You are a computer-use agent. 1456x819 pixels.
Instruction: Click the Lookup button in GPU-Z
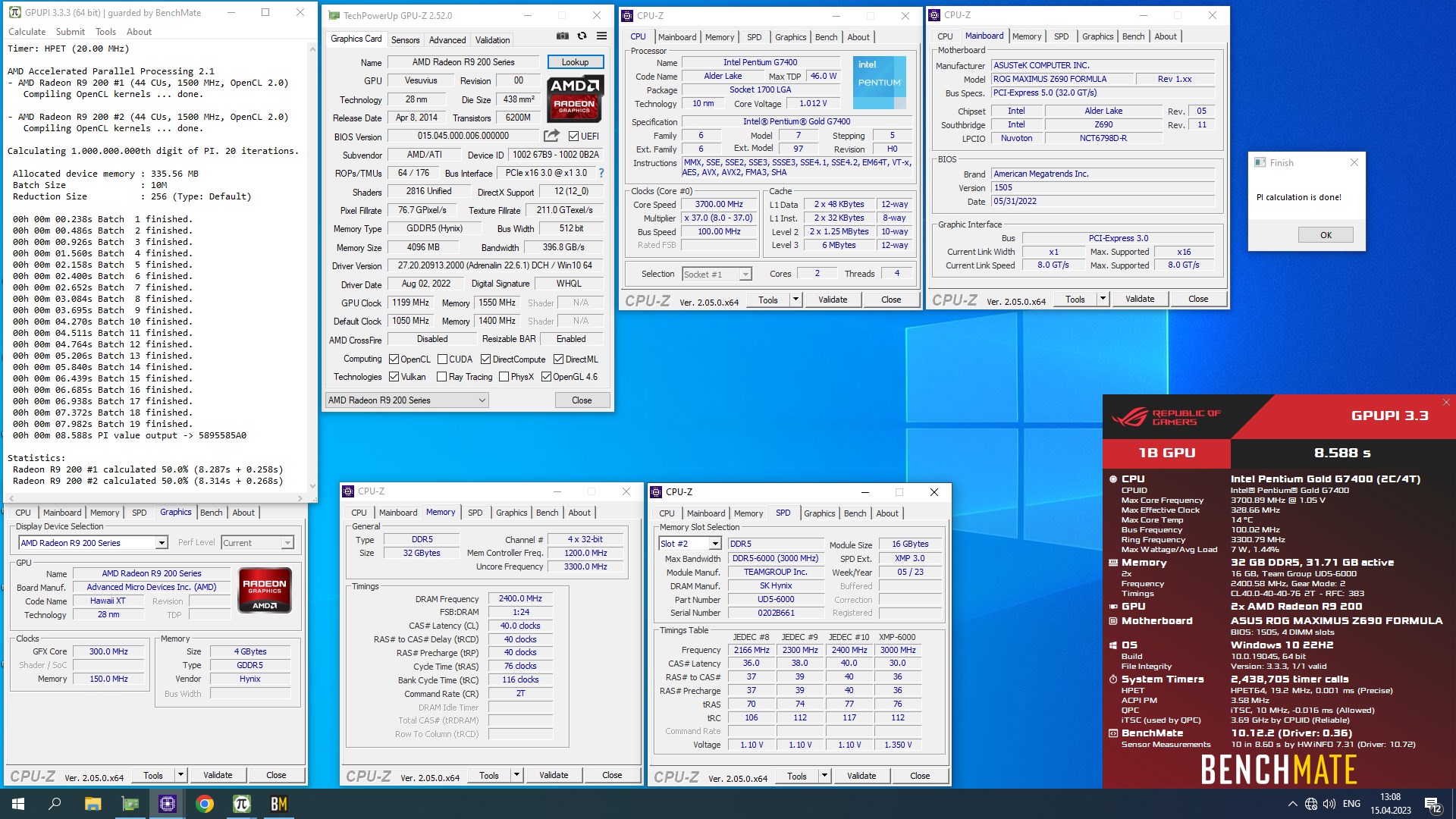tap(575, 62)
